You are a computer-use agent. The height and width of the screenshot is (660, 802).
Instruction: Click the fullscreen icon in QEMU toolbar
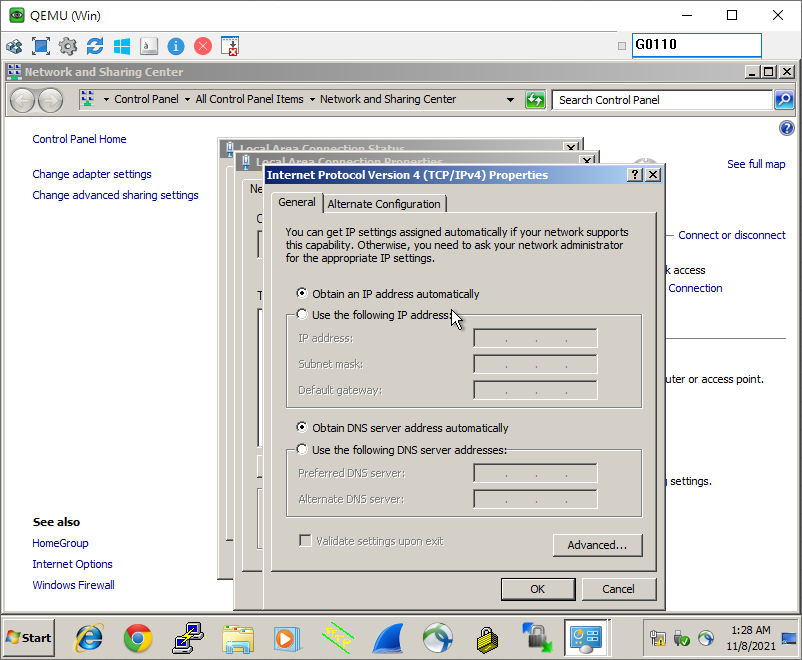pos(41,46)
